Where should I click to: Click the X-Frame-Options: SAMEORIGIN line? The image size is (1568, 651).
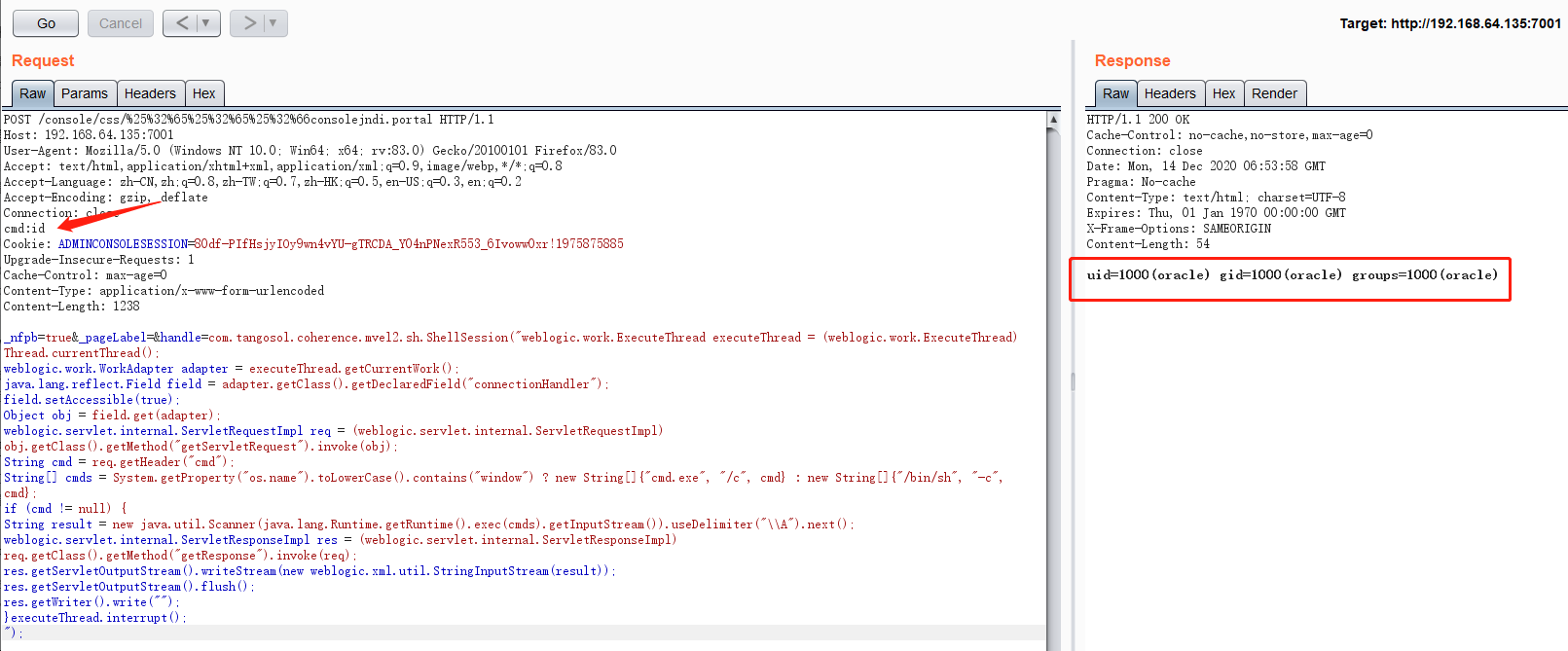[1179, 229]
